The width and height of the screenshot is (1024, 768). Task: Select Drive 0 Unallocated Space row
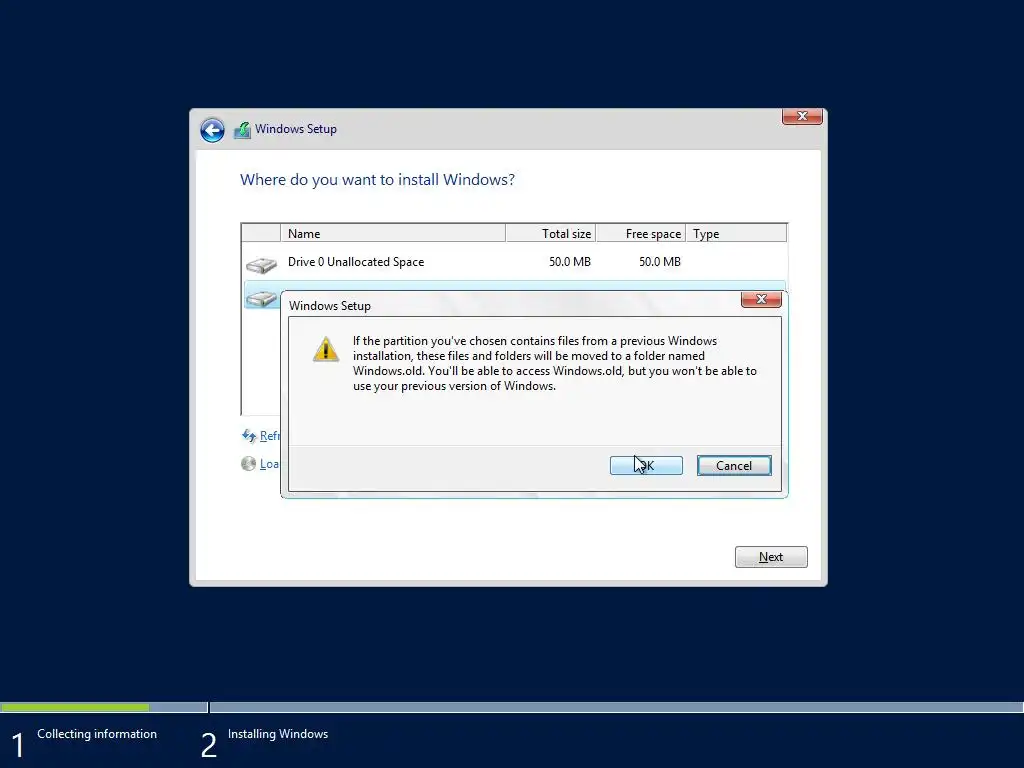click(x=514, y=262)
